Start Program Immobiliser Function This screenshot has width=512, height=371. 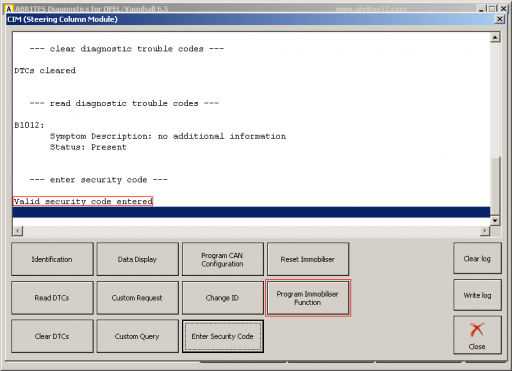[308, 298]
